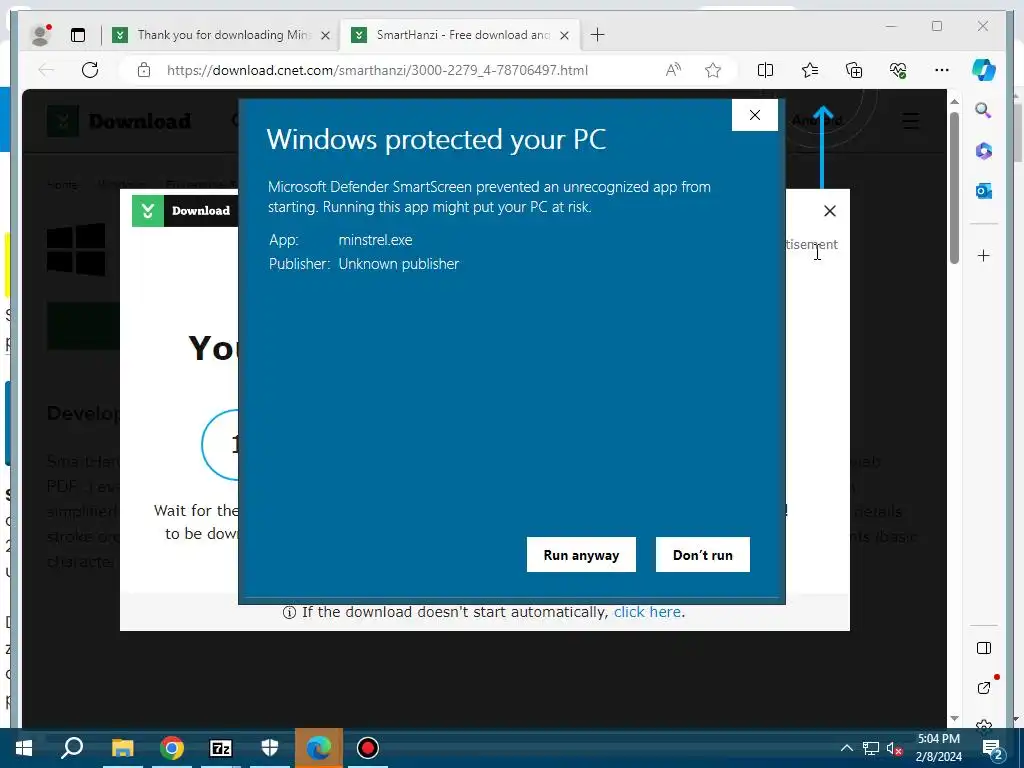
Task: Close the 'Thank you for downloading' tab
Action: tap(325, 35)
